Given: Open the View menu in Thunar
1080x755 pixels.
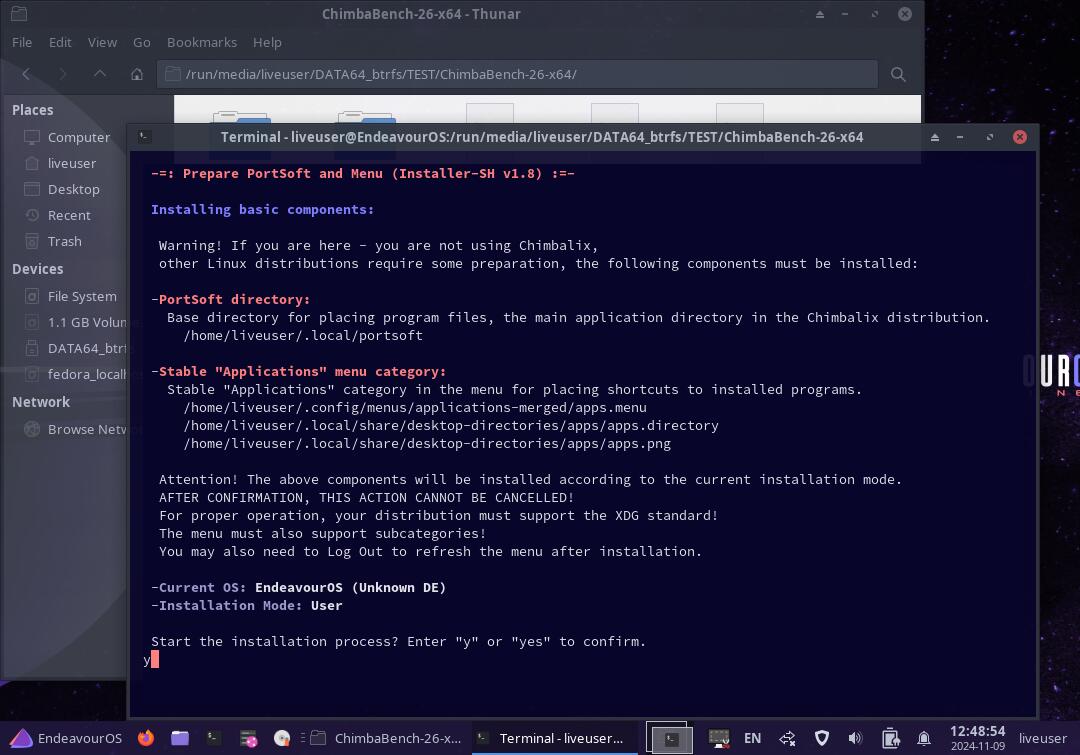Looking at the screenshot, I should tap(102, 42).
